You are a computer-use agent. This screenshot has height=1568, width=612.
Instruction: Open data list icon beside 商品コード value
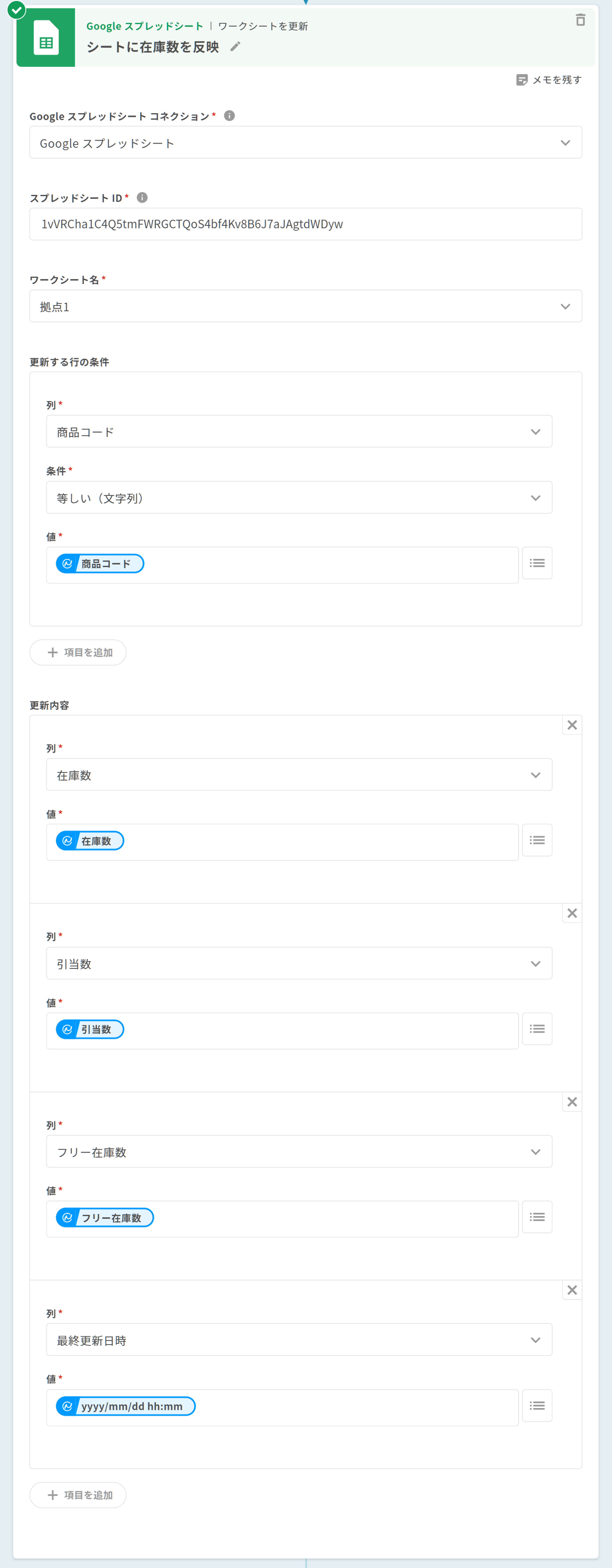pos(536,563)
